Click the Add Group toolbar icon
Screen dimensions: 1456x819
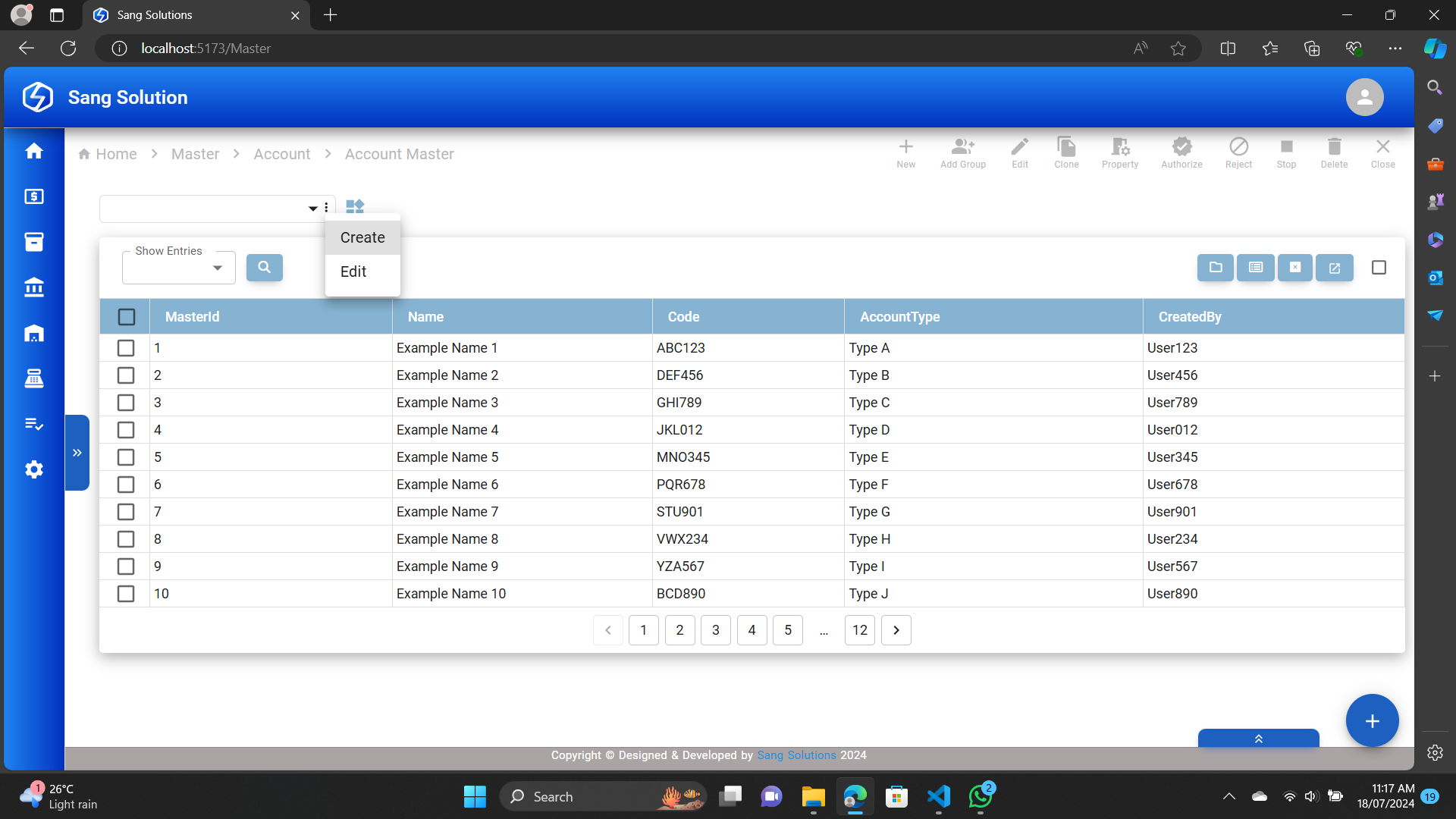pos(962,152)
